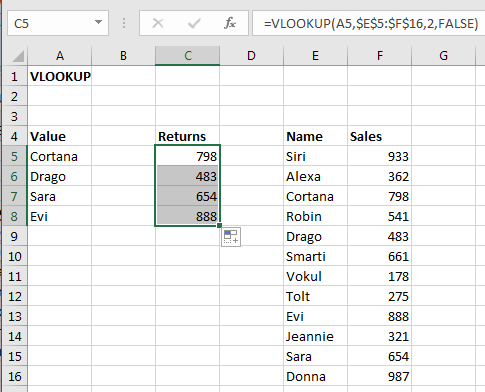Open Insert Function fx dialog
Image resolution: width=485 pixels, height=392 pixels.
click(230, 23)
